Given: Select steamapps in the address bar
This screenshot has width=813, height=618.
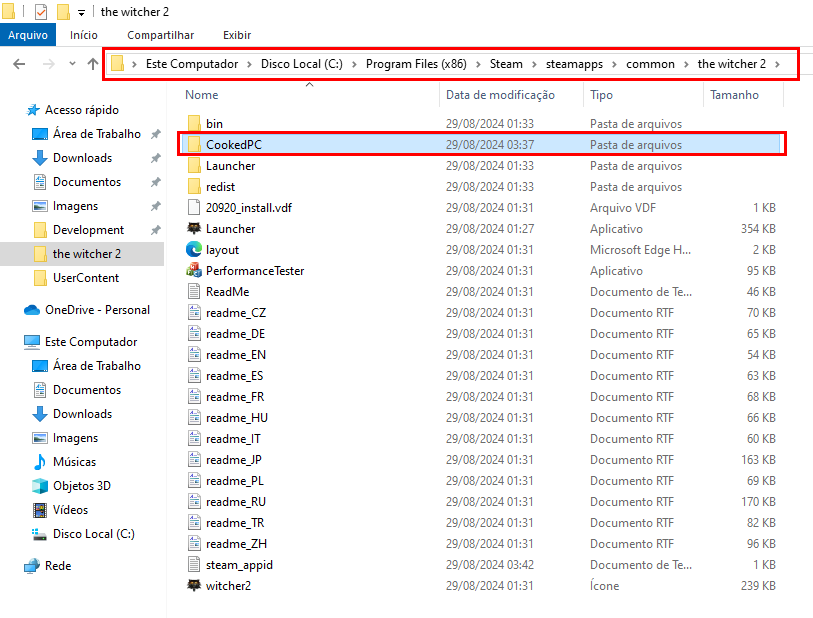Looking at the screenshot, I should pos(574,64).
